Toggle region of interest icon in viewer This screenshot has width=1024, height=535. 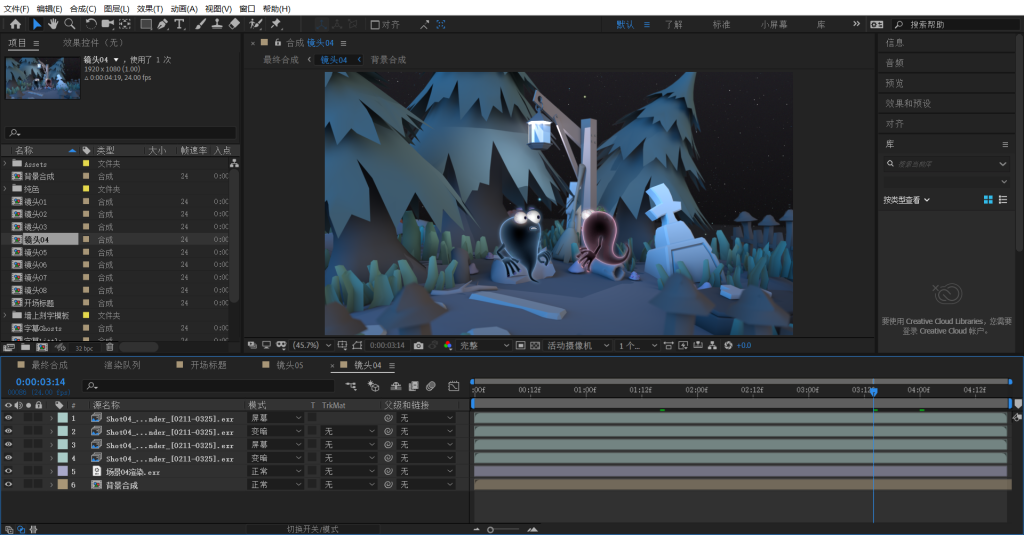[x=520, y=346]
